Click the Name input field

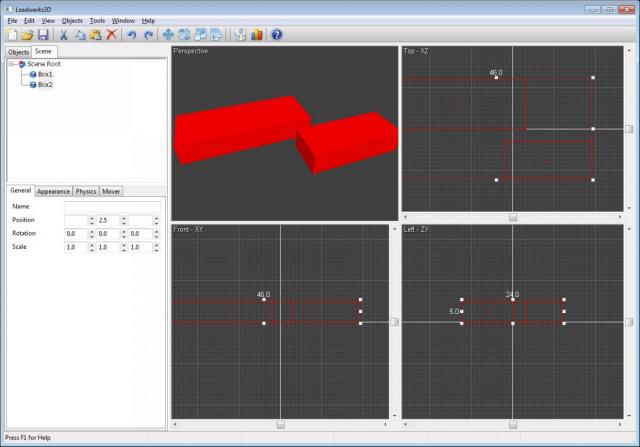coord(111,206)
